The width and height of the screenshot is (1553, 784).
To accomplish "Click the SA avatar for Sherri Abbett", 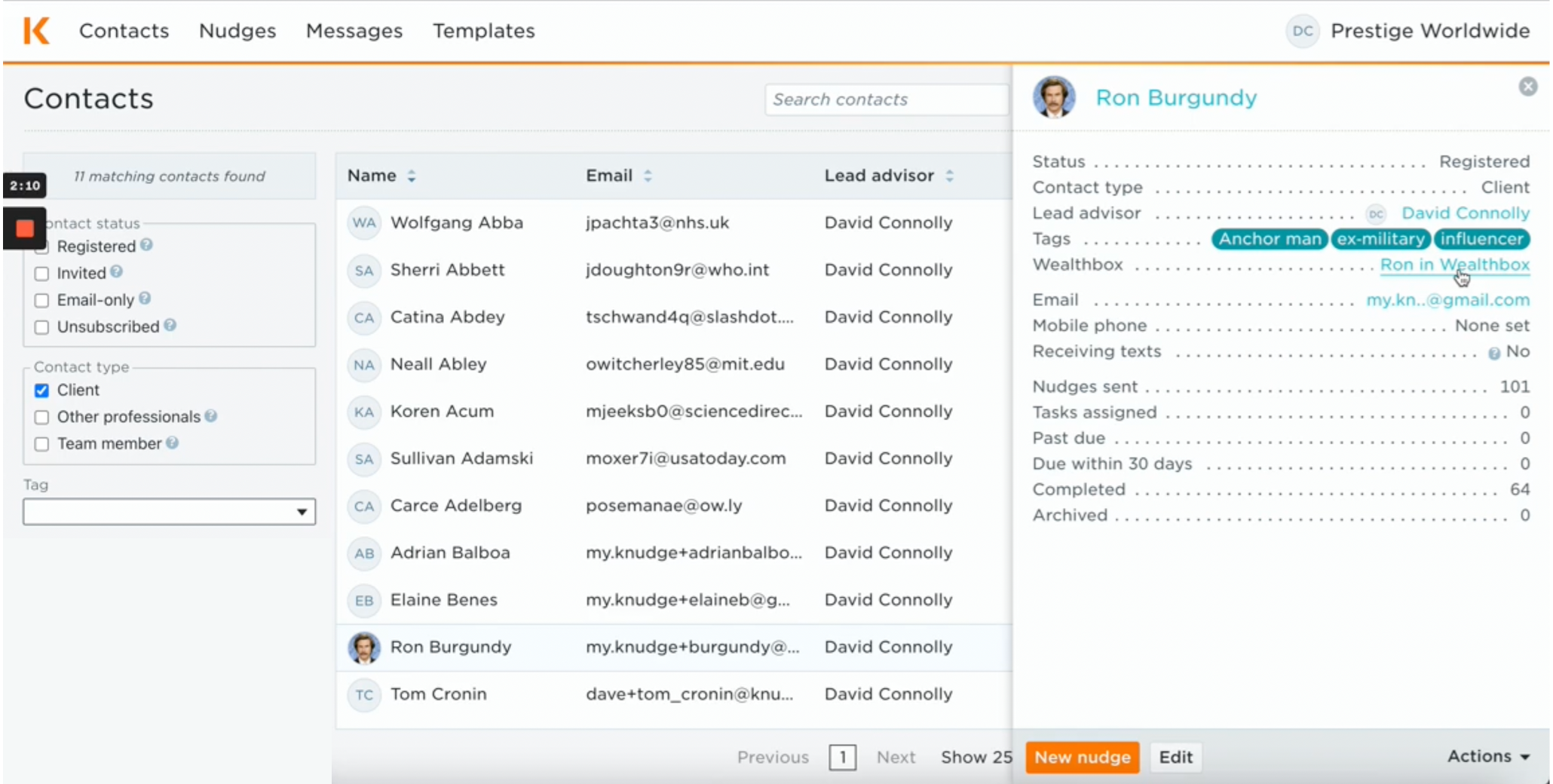I will pos(364,271).
